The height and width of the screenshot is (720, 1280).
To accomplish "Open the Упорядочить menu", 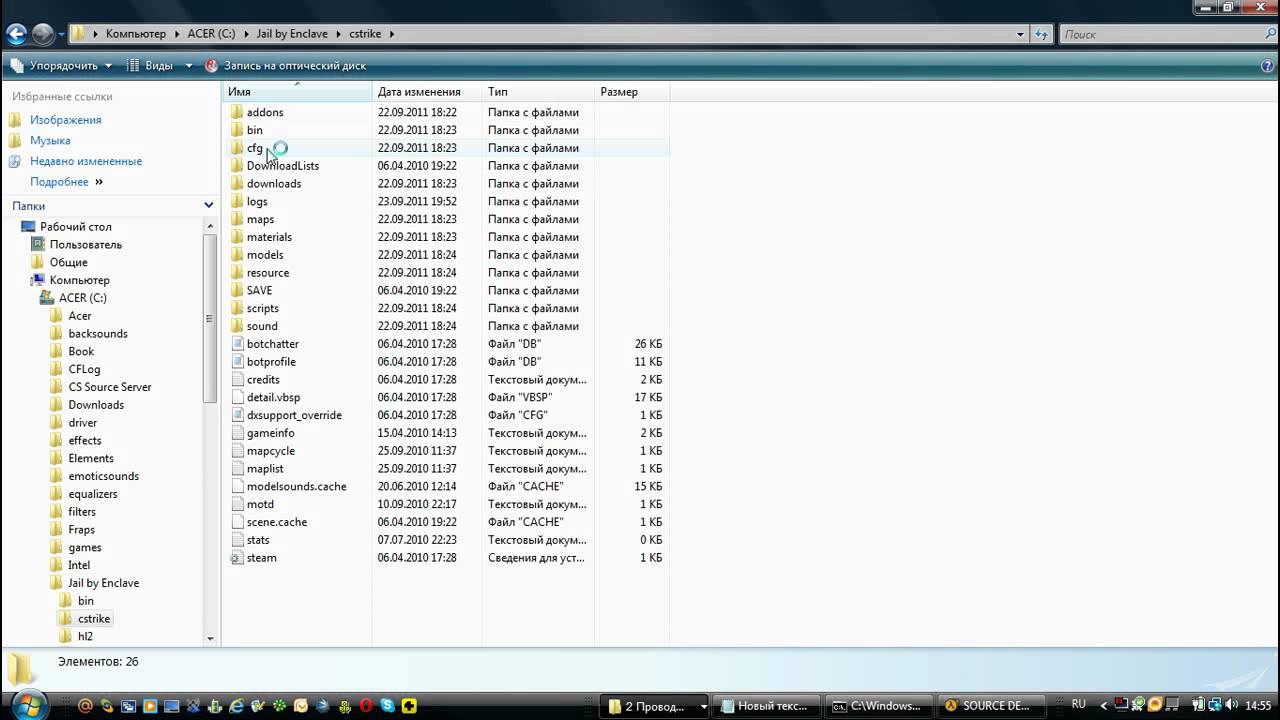I will tap(62, 66).
